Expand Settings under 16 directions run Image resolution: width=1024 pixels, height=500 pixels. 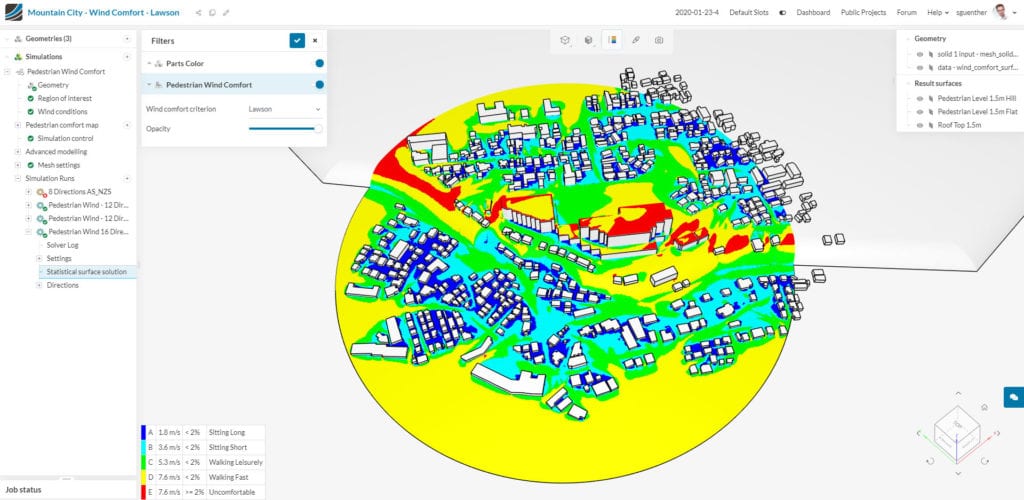[x=39, y=258]
